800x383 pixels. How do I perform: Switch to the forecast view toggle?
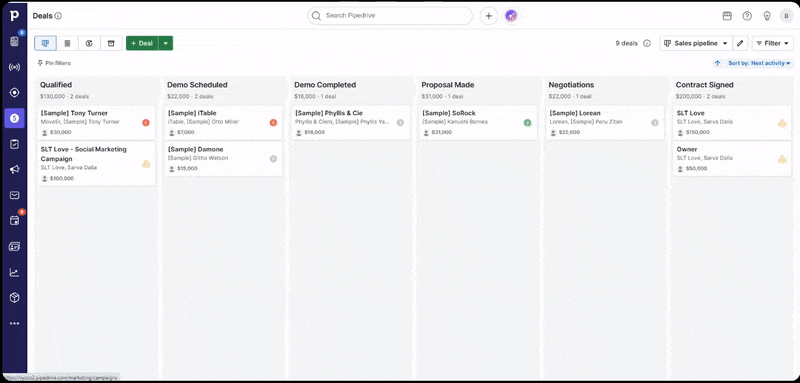tap(89, 43)
